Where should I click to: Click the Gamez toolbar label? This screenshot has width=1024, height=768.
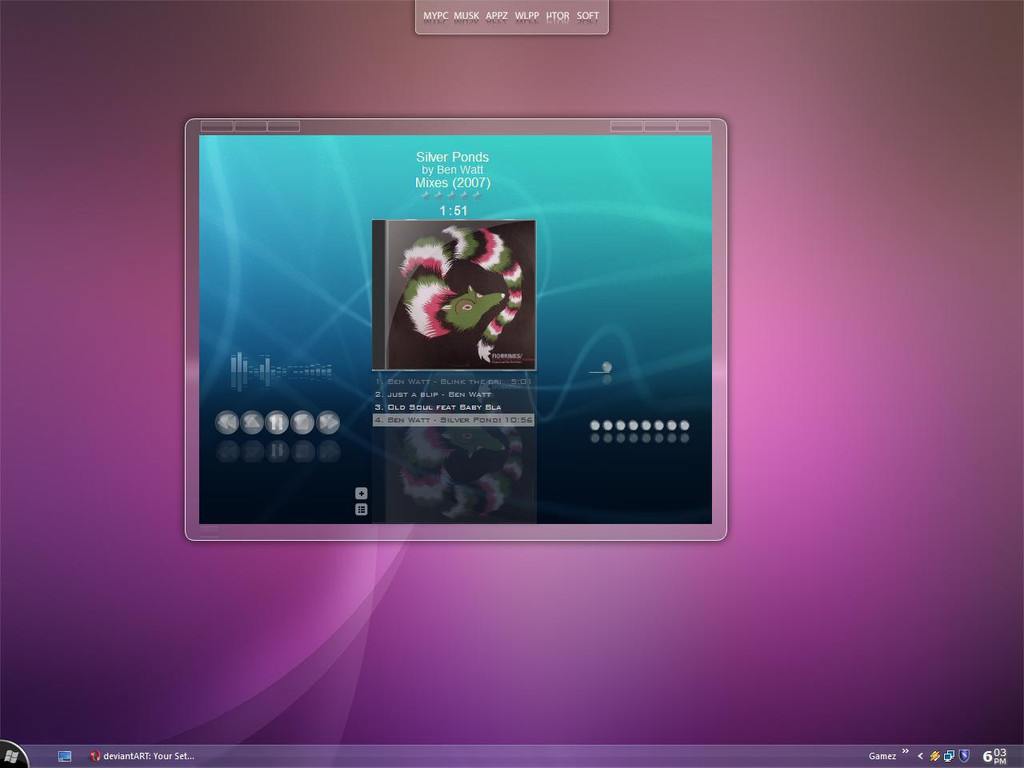tap(882, 756)
